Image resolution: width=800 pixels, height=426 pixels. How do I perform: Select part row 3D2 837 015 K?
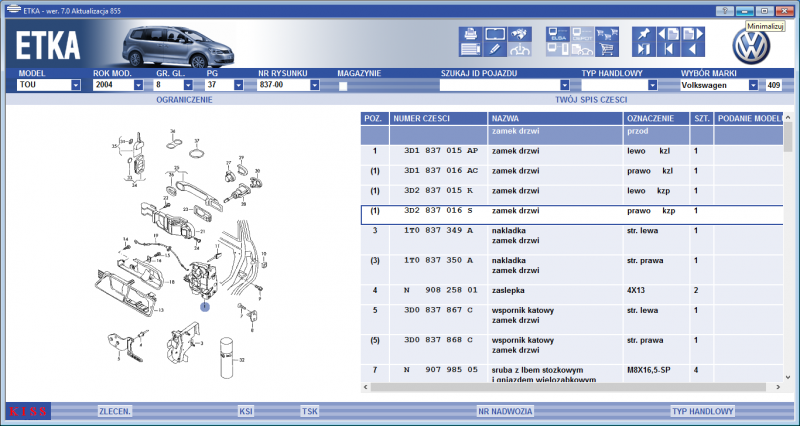[572, 195]
